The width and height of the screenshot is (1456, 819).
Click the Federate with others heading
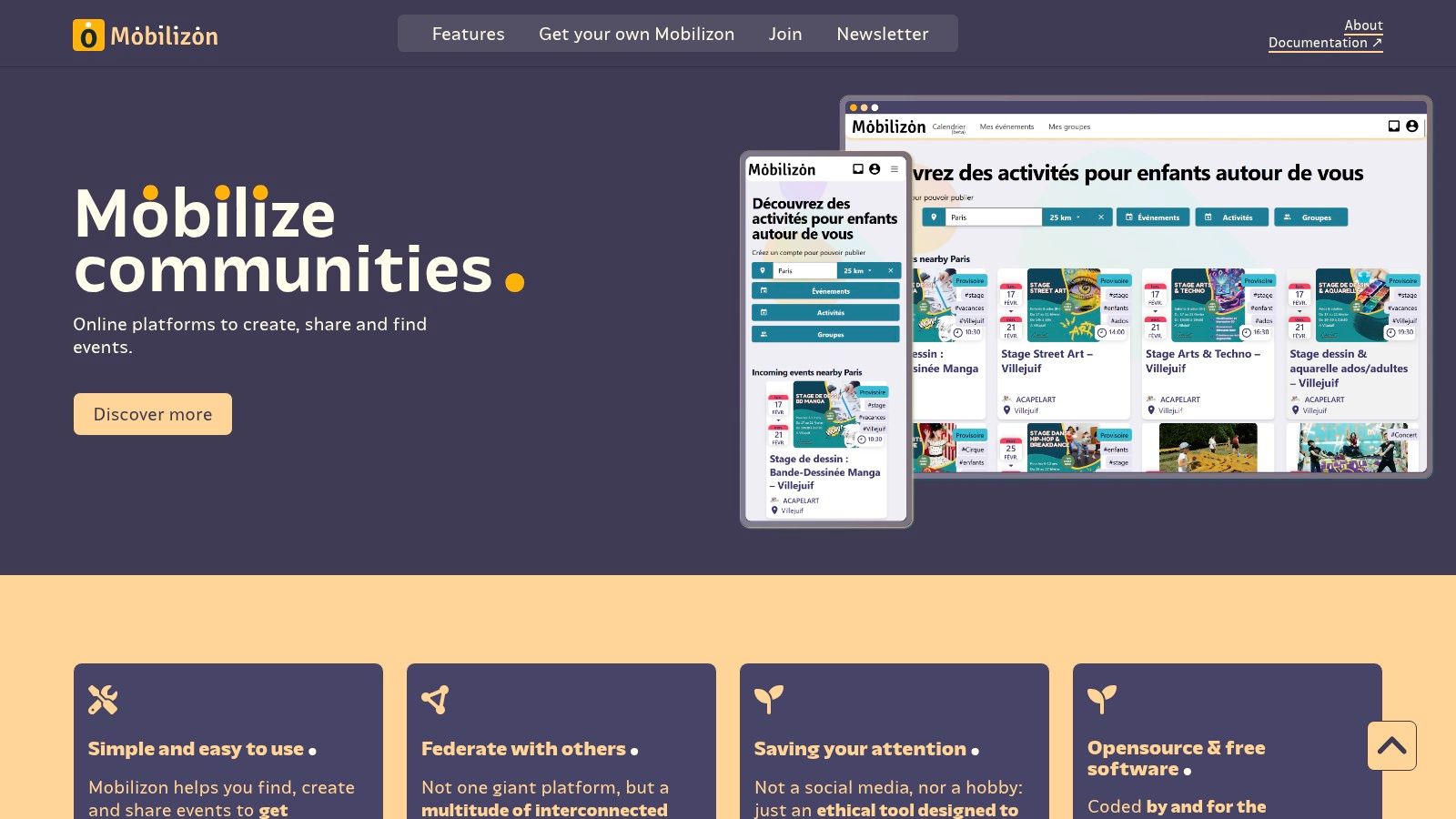pyautogui.click(x=523, y=749)
